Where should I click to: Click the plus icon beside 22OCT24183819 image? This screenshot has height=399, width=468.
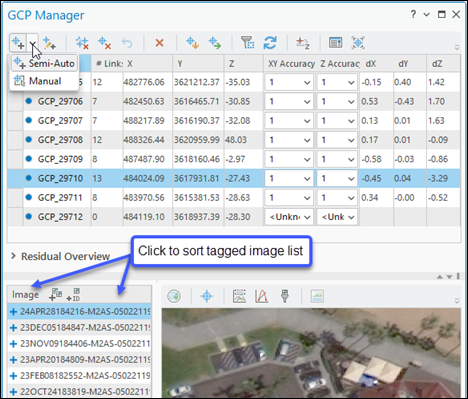(x=13, y=391)
